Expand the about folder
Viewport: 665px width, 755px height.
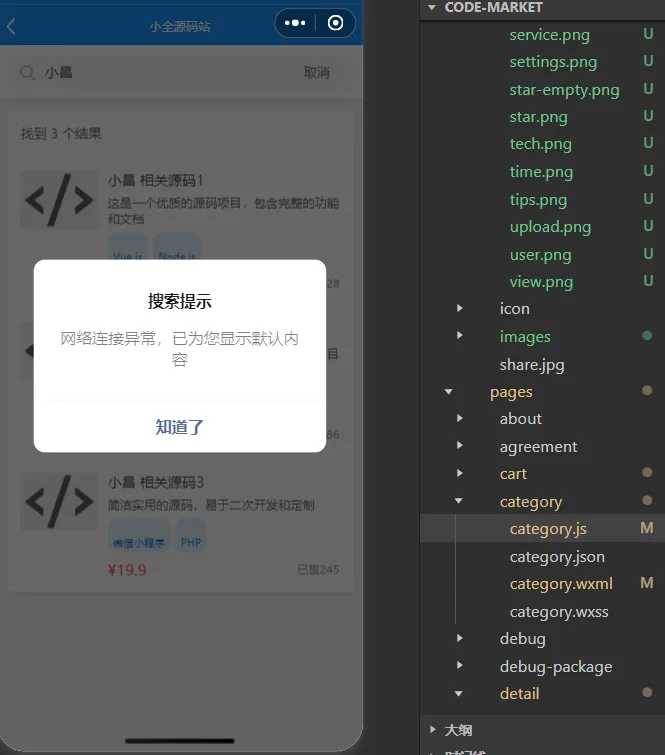pyautogui.click(x=459, y=418)
